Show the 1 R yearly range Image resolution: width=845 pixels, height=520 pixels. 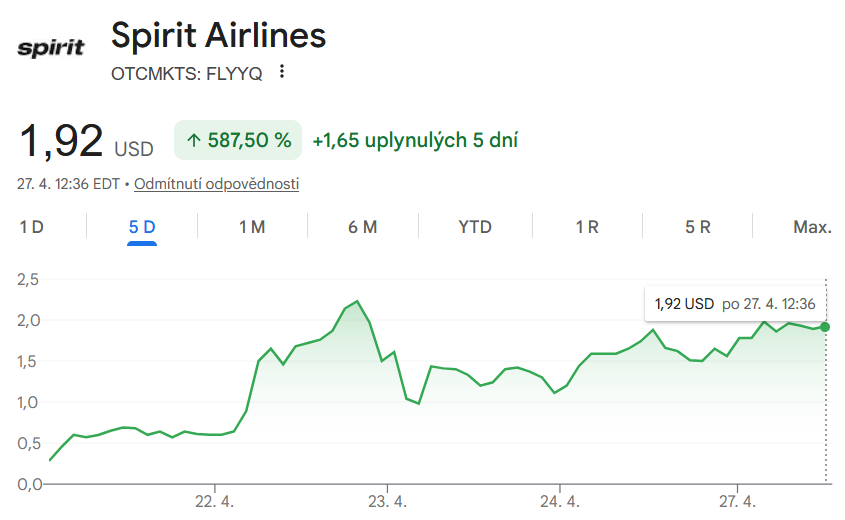tap(587, 227)
